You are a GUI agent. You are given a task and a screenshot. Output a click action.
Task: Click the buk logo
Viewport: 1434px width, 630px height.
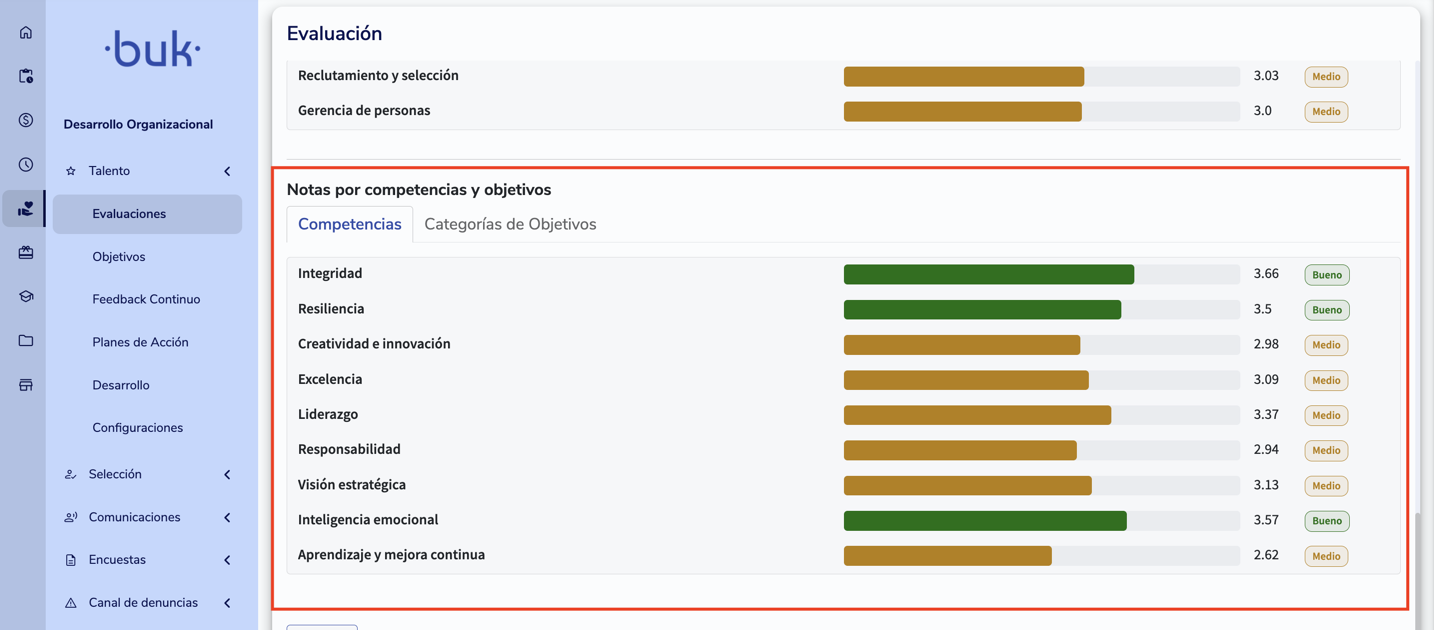coord(152,49)
